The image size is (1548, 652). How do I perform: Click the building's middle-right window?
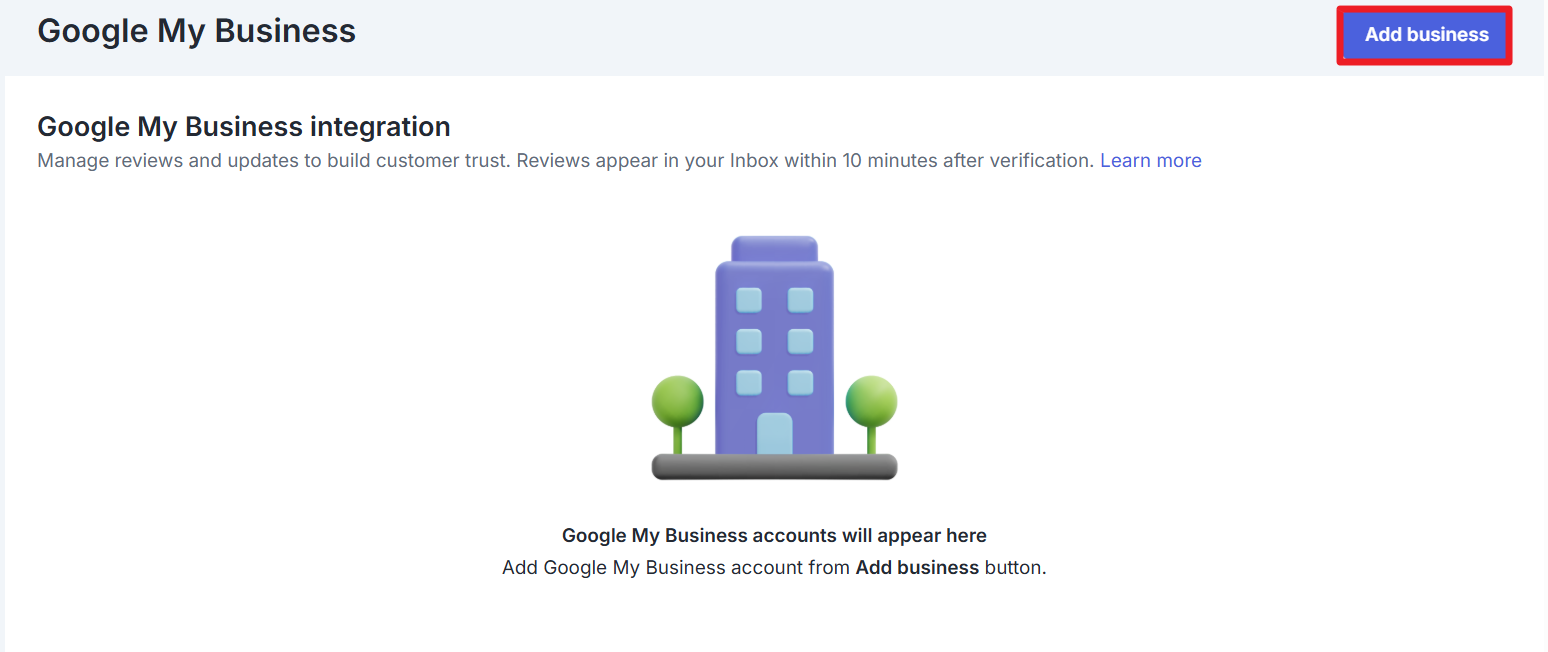(x=800, y=341)
